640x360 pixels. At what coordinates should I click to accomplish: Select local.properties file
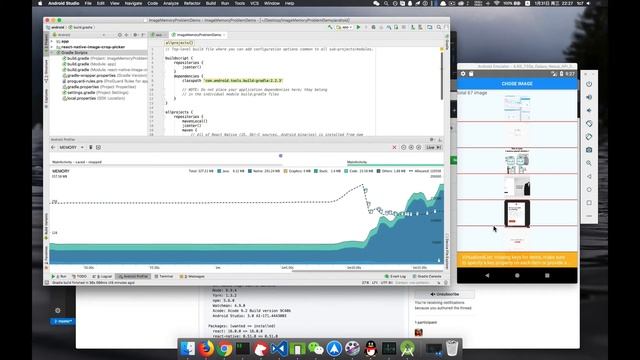(93, 98)
